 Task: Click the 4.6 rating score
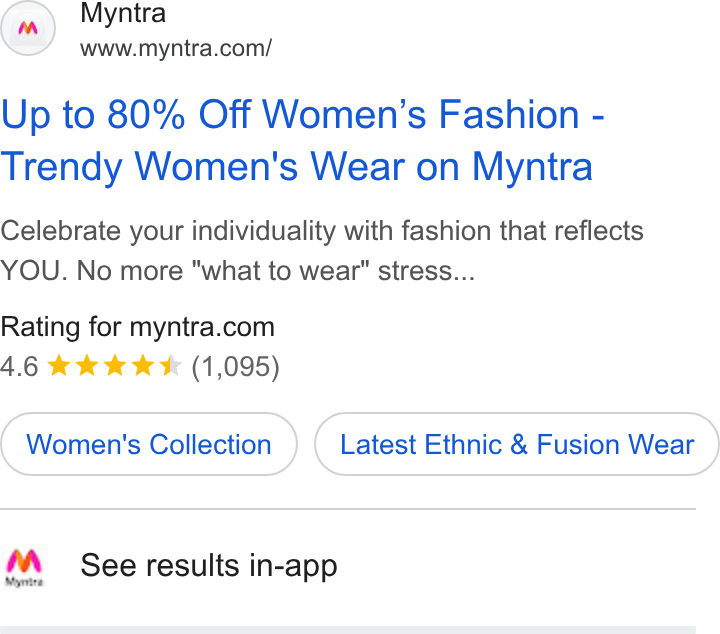point(19,367)
